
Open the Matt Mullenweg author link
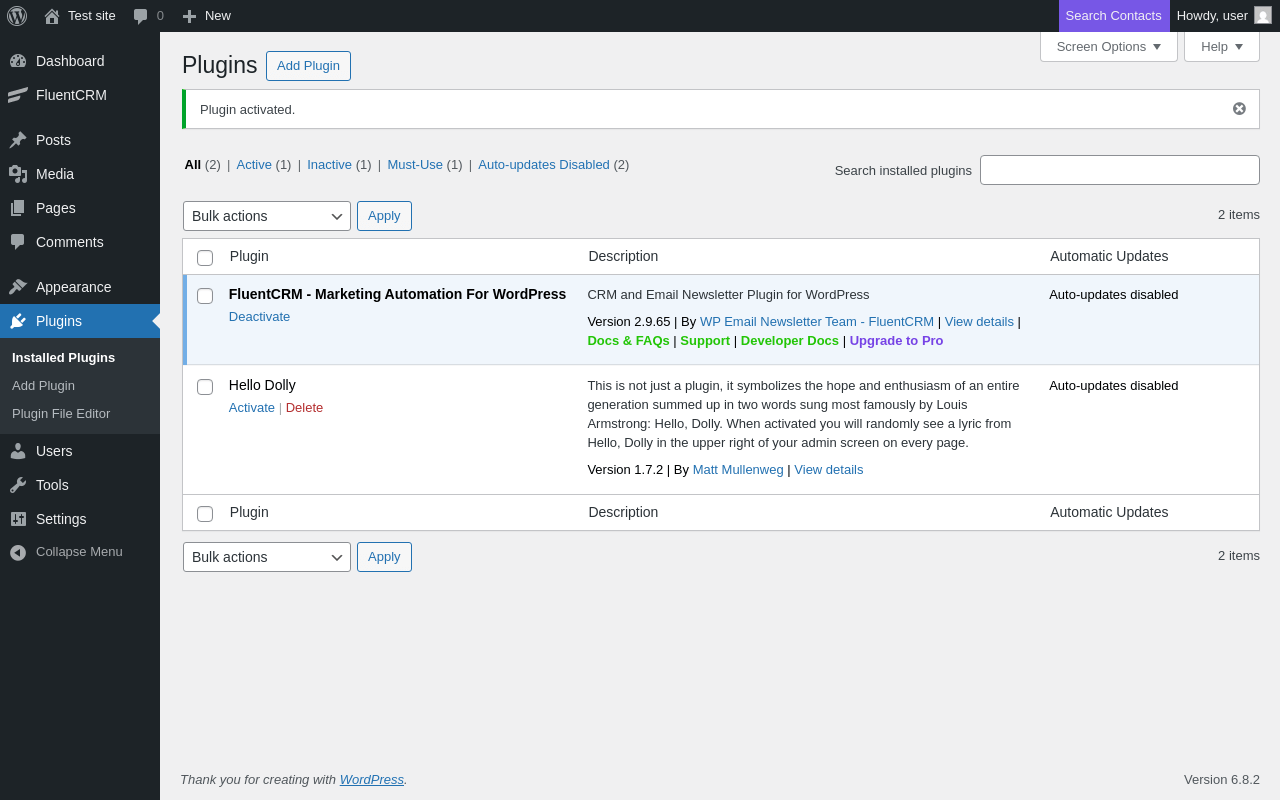click(x=738, y=470)
